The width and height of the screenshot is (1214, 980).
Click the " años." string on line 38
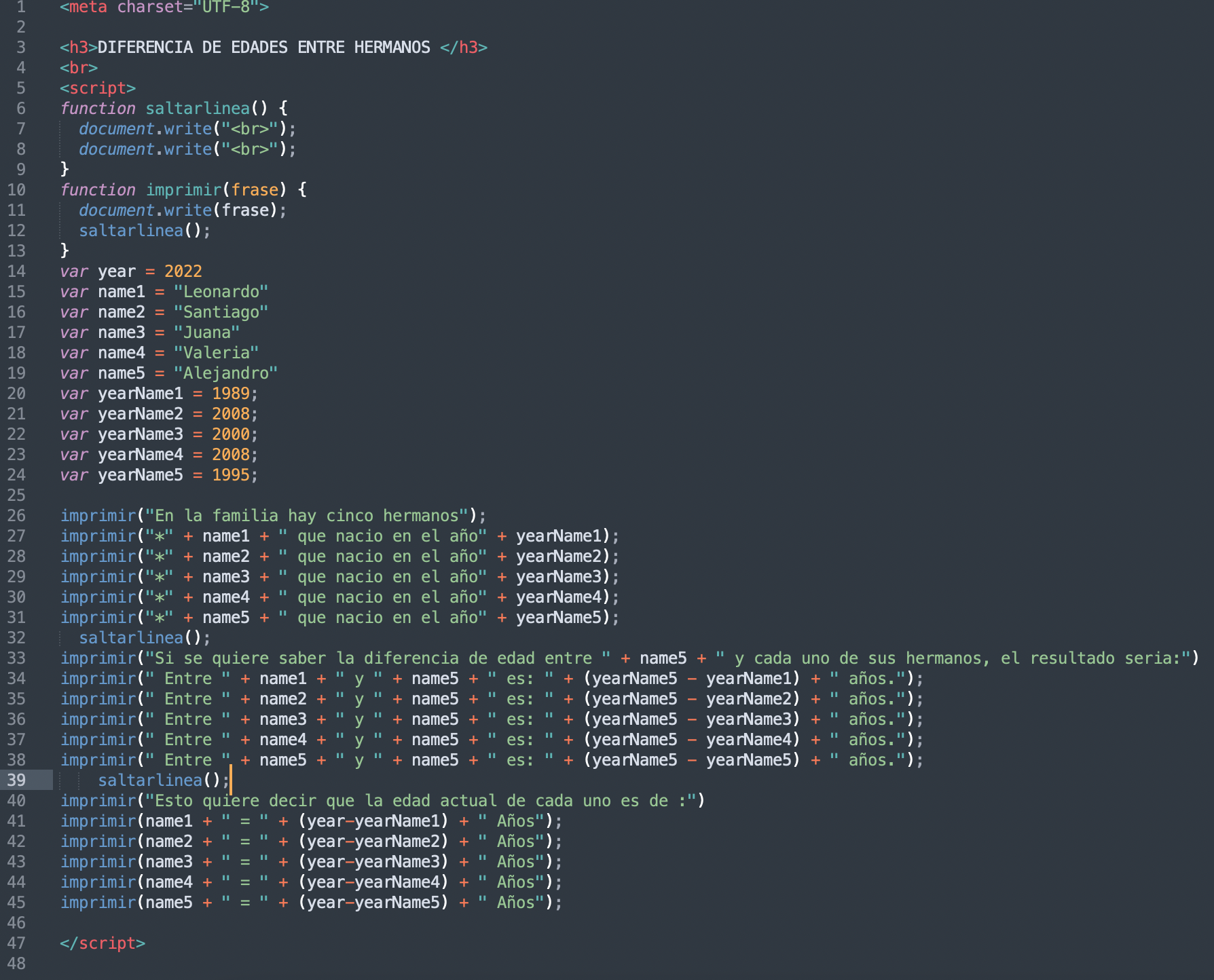868,760
